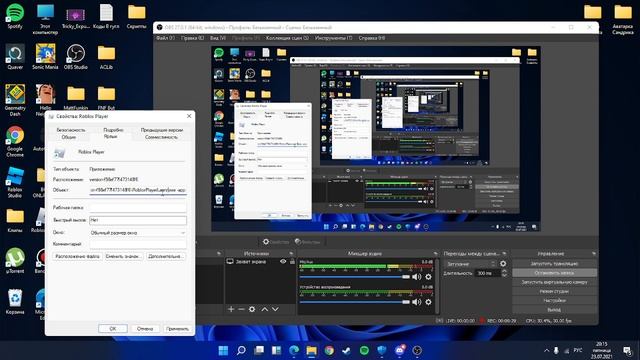Move source down with the down arrow
This screenshot has height=360, width=640.
click(275, 309)
